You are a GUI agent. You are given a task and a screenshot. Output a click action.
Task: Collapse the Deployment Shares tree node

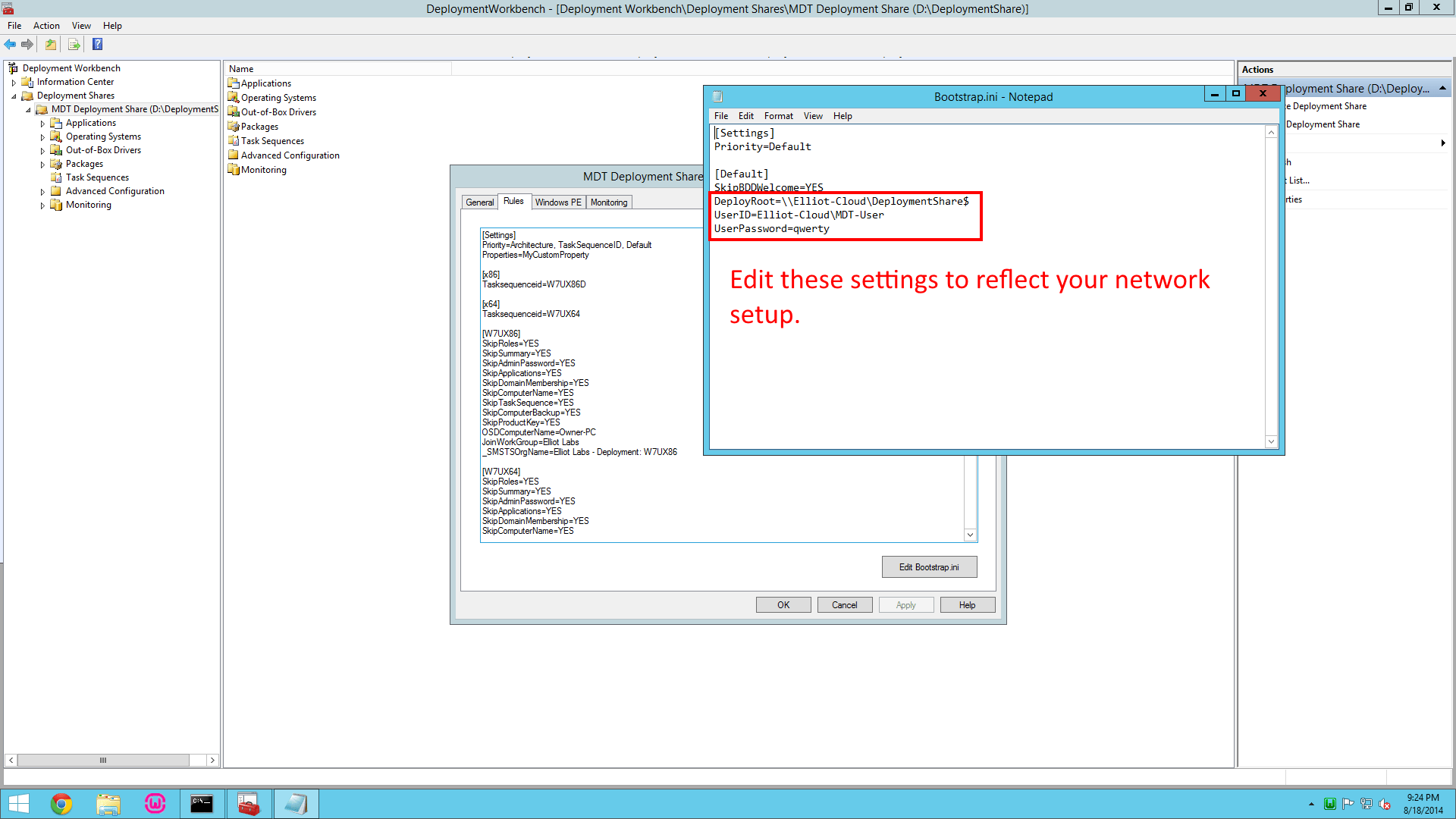14,96
